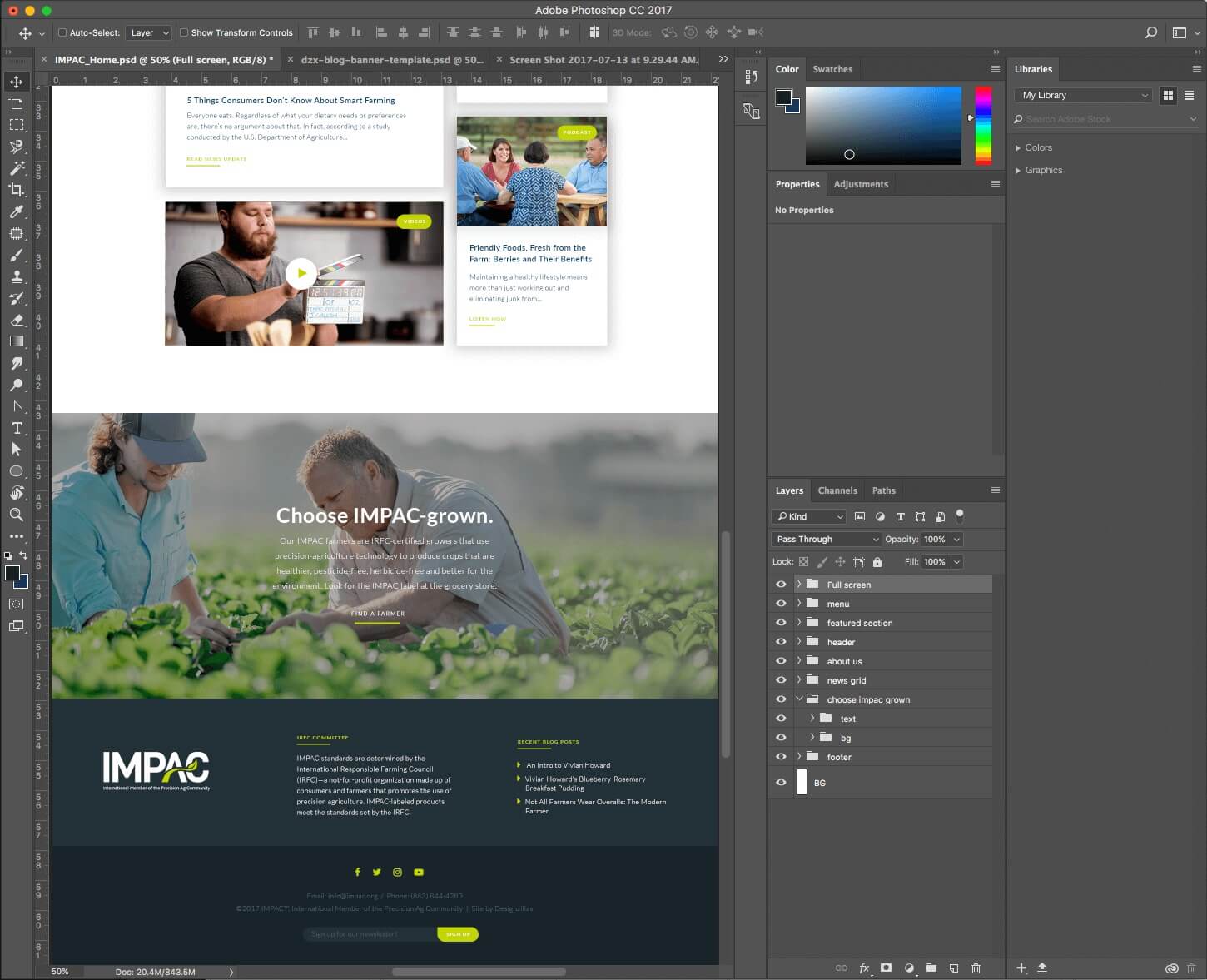Click the video play button on canvas
The width and height of the screenshot is (1207, 980).
click(x=301, y=273)
